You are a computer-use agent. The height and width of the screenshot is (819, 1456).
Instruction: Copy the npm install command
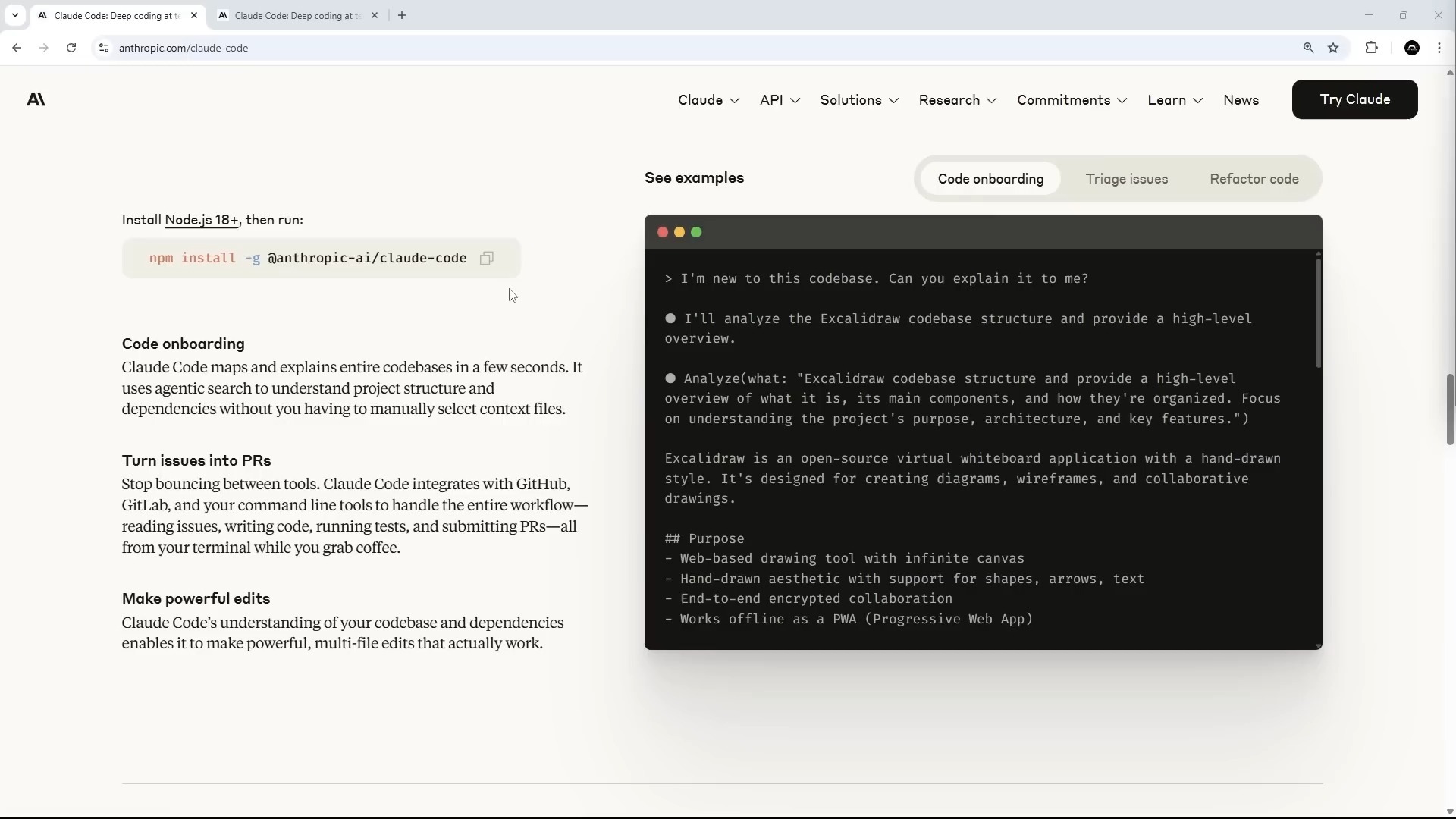487,259
